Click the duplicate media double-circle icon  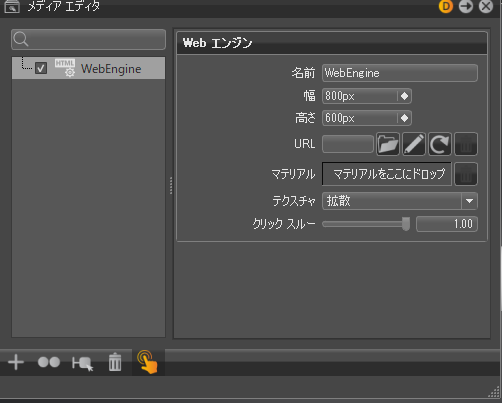[x=49, y=362]
